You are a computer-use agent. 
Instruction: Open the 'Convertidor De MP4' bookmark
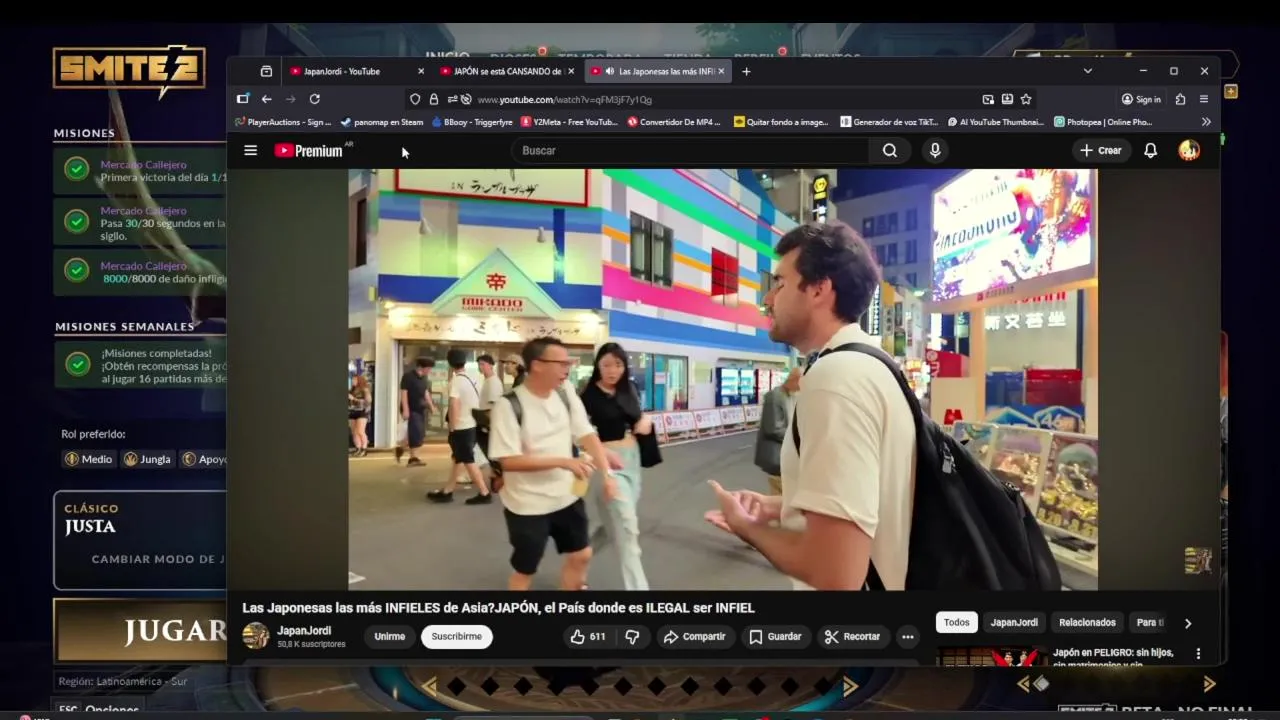673,122
